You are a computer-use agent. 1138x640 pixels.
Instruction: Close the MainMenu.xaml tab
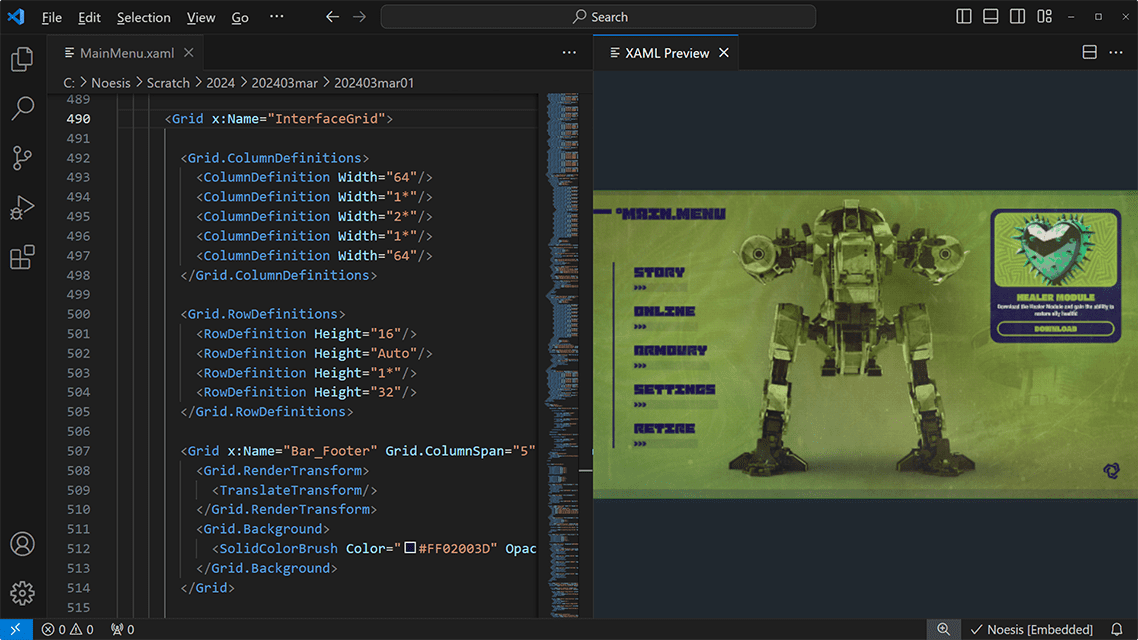tap(189, 53)
